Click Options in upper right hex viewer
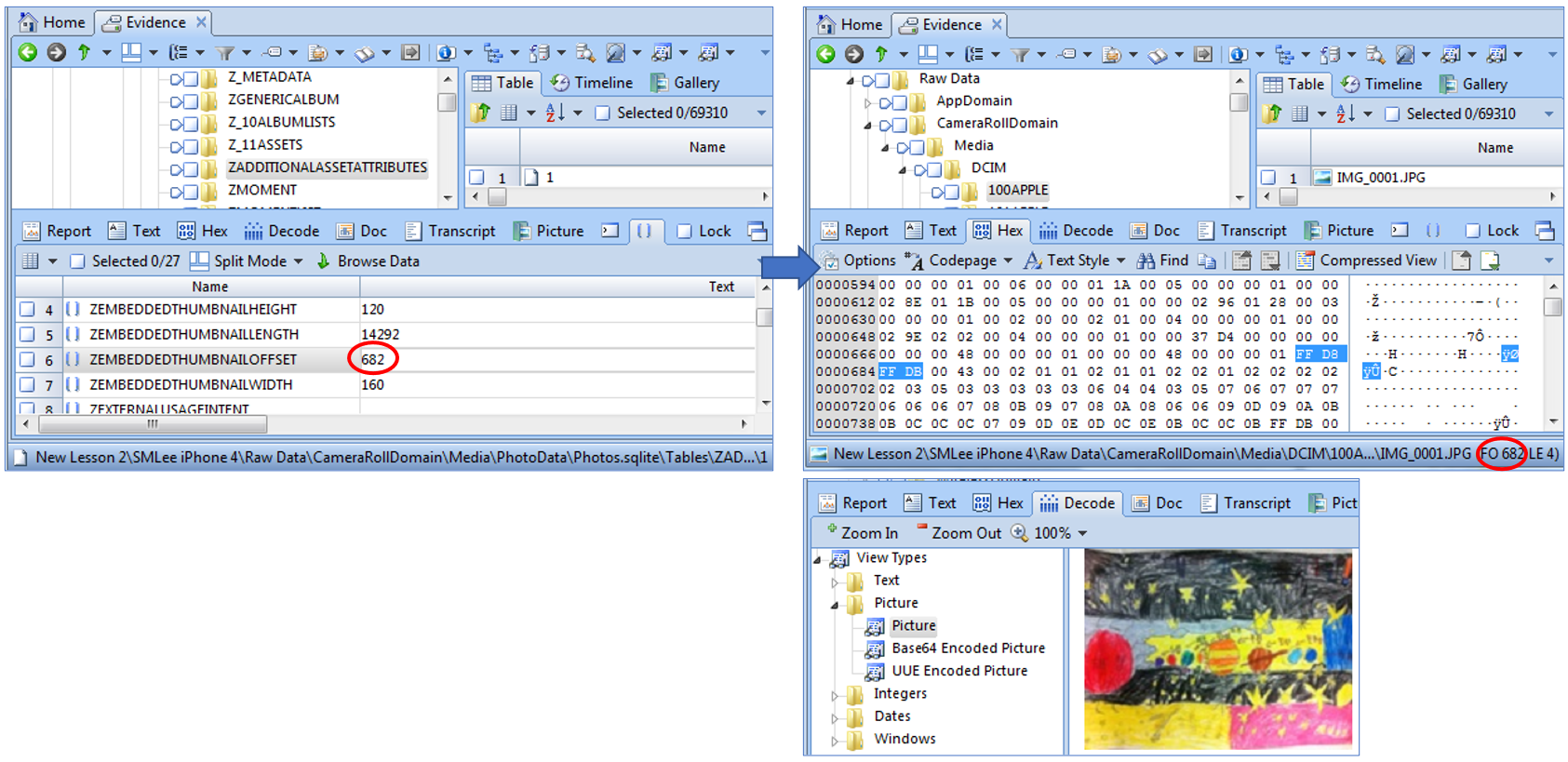 [x=858, y=261]
